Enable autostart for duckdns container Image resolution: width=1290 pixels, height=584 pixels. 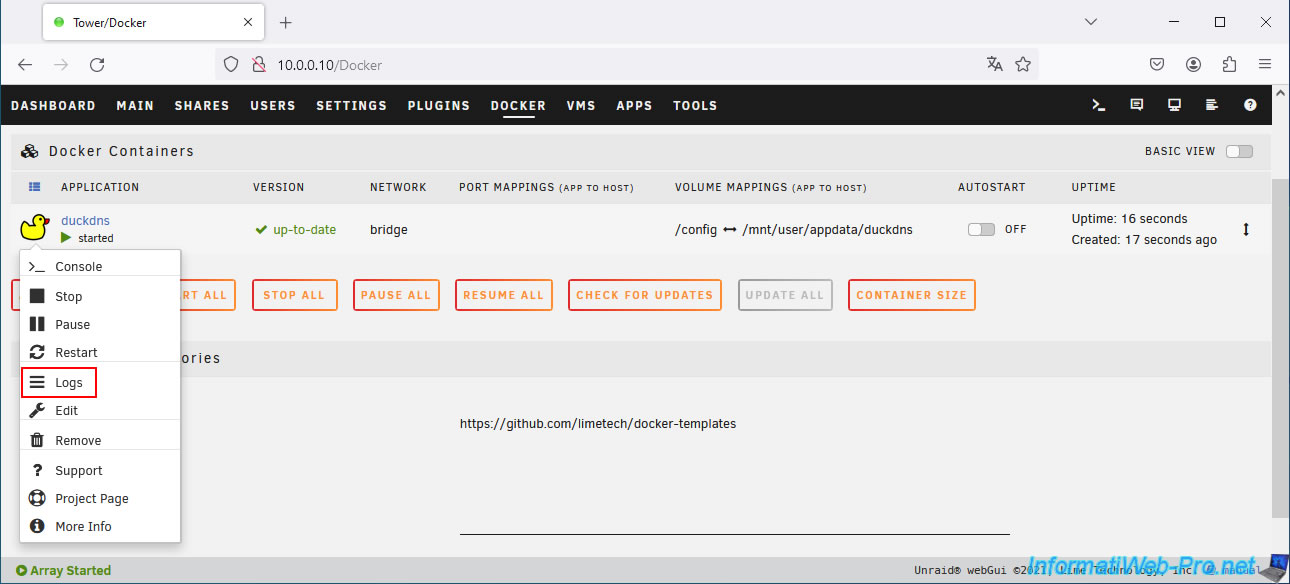981,229
